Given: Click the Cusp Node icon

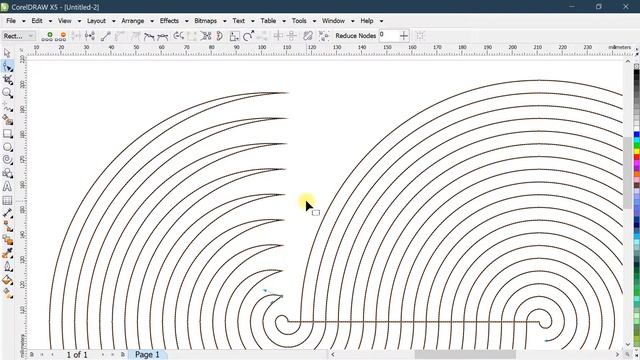Looking at the screenshot, I should pyautogui.click(x=135, y=36).
